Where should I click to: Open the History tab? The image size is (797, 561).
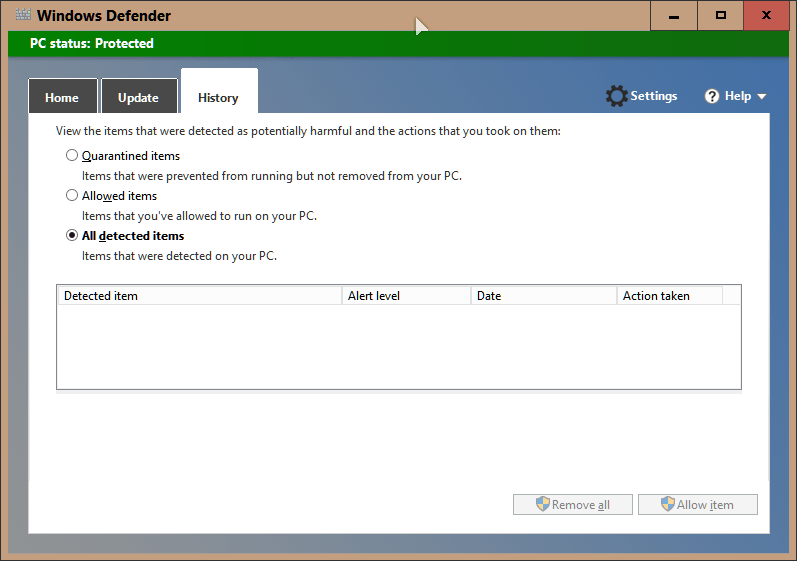point(219,92)
